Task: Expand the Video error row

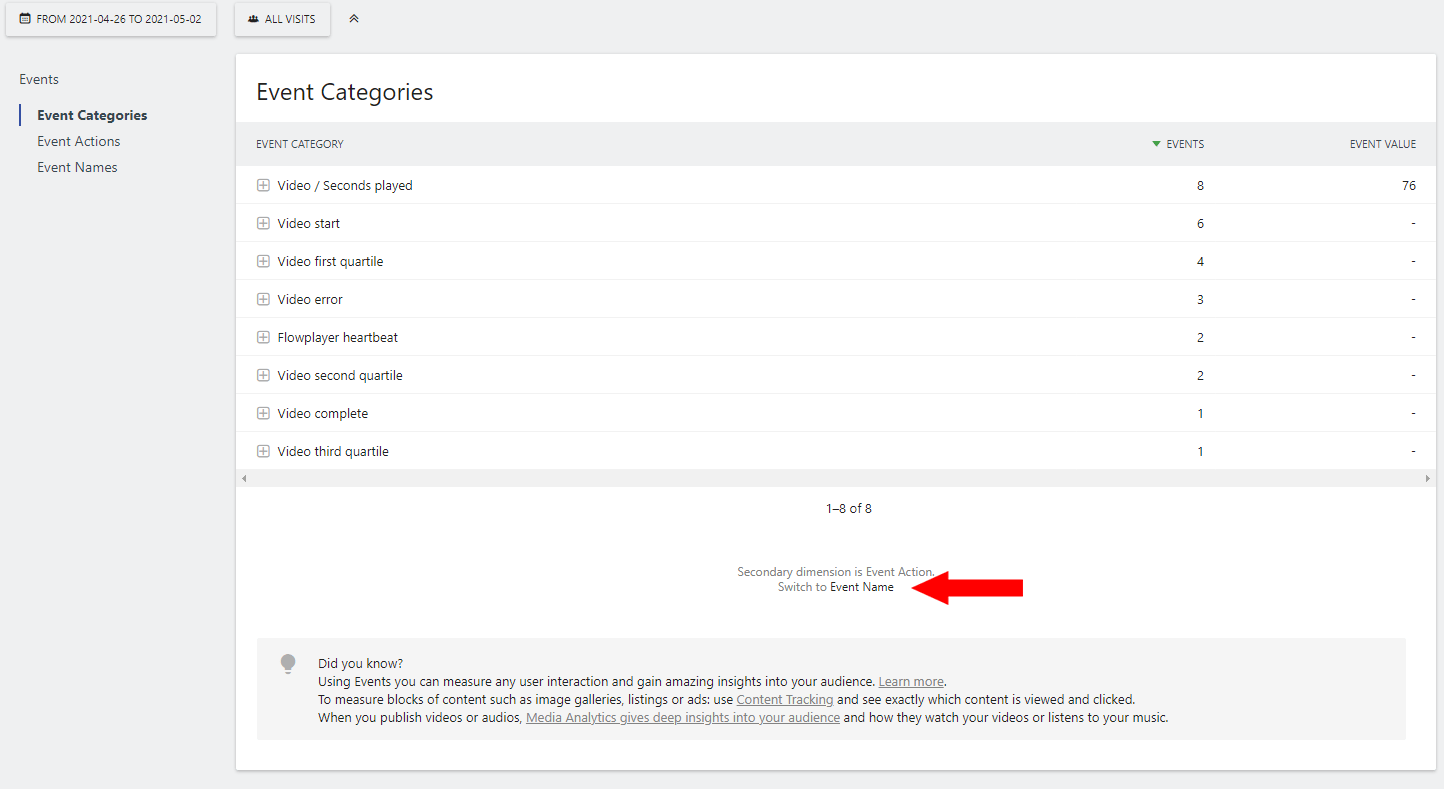Action: (263, 299)
